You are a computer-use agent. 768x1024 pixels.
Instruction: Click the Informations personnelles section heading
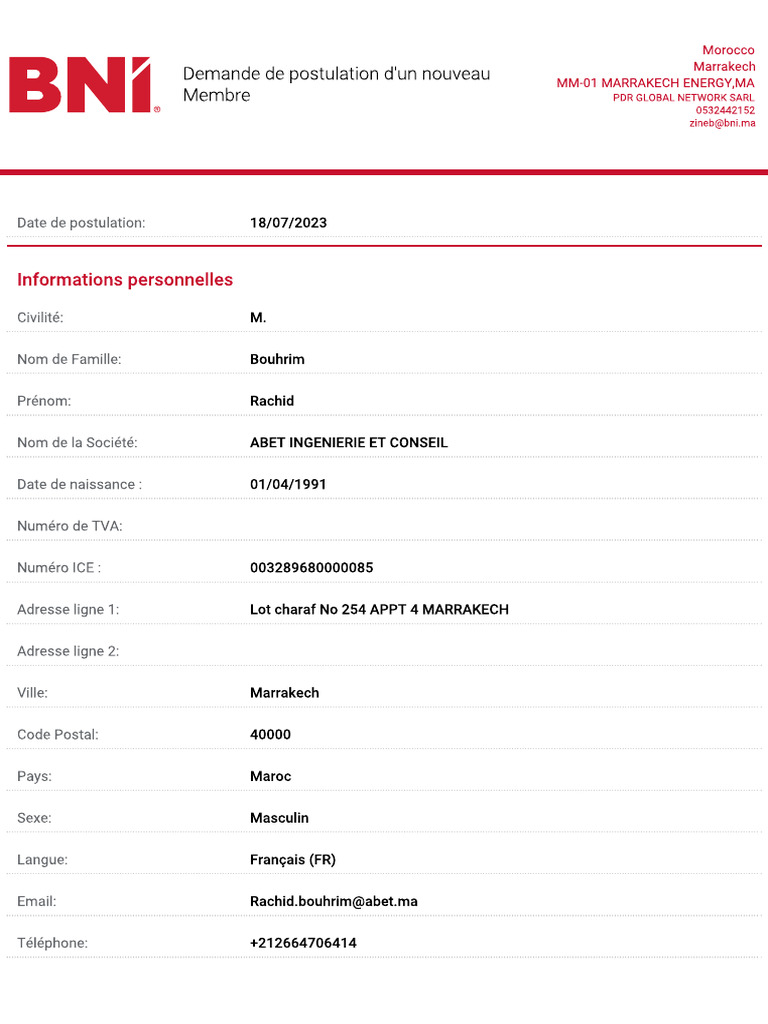point(125,280)
